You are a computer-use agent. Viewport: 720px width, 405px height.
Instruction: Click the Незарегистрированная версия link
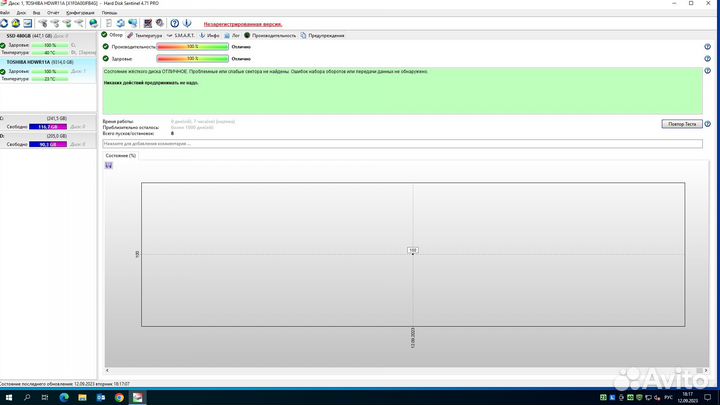coord(242,22)
